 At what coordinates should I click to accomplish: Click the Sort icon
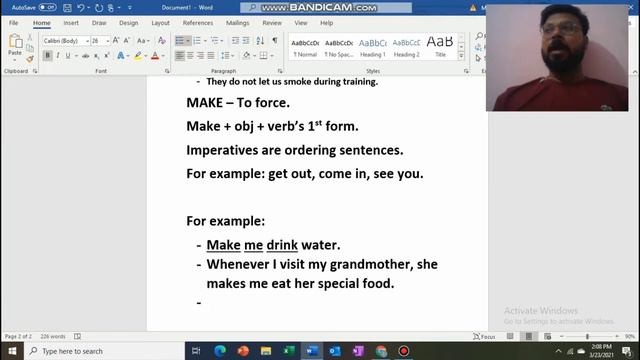[x=260, y=40]
